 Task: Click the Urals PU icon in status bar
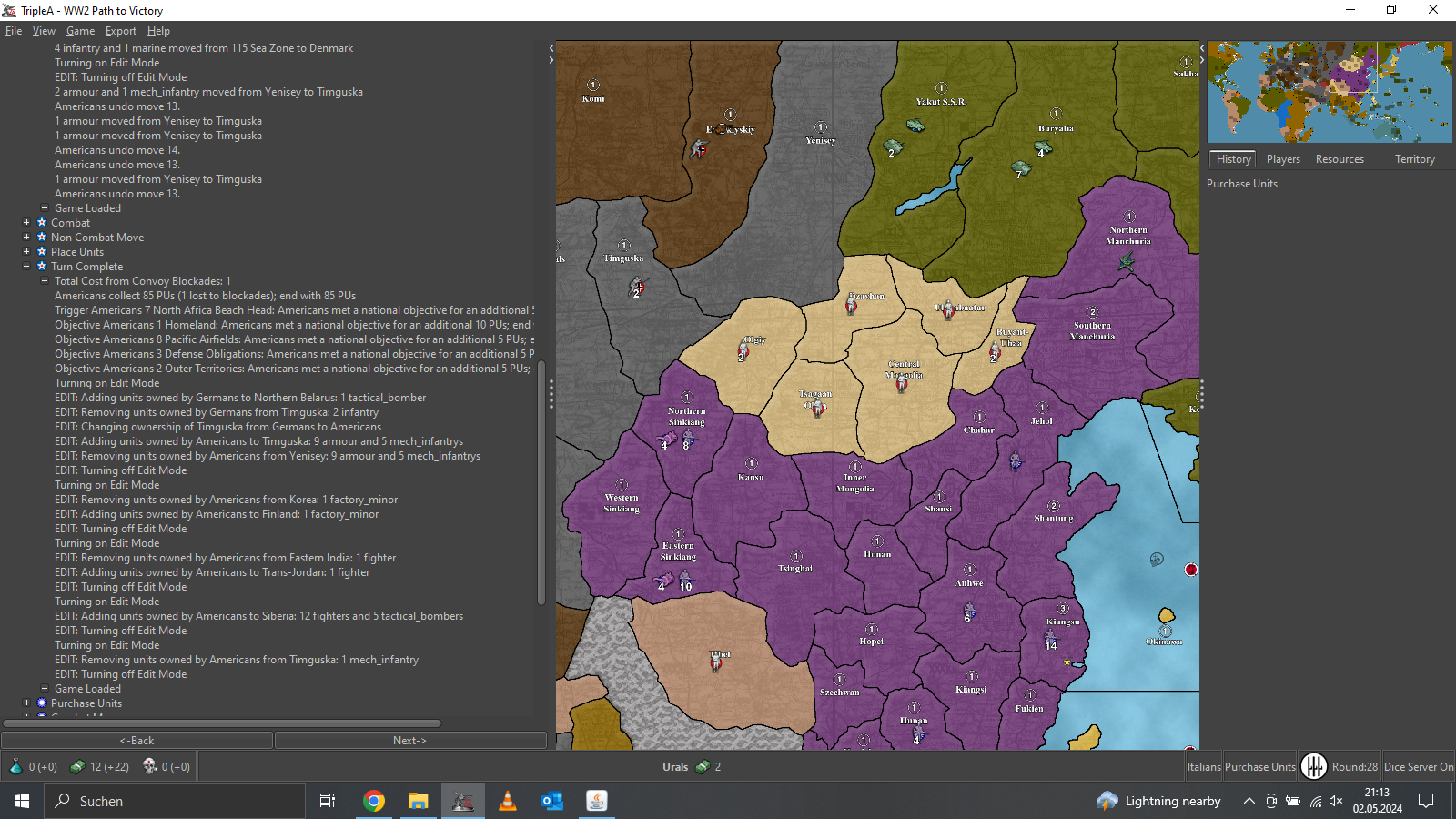703,767
